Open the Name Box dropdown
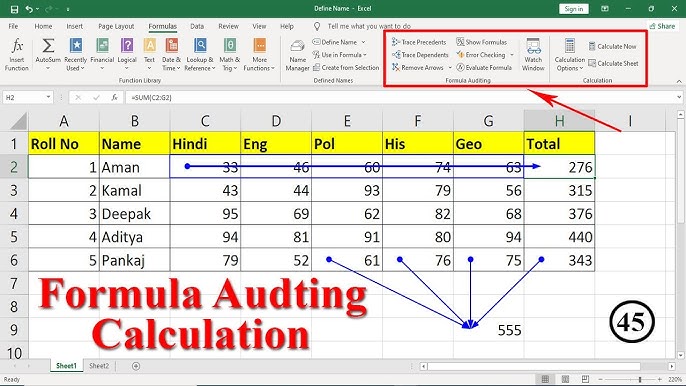 (x=48, y=97)
